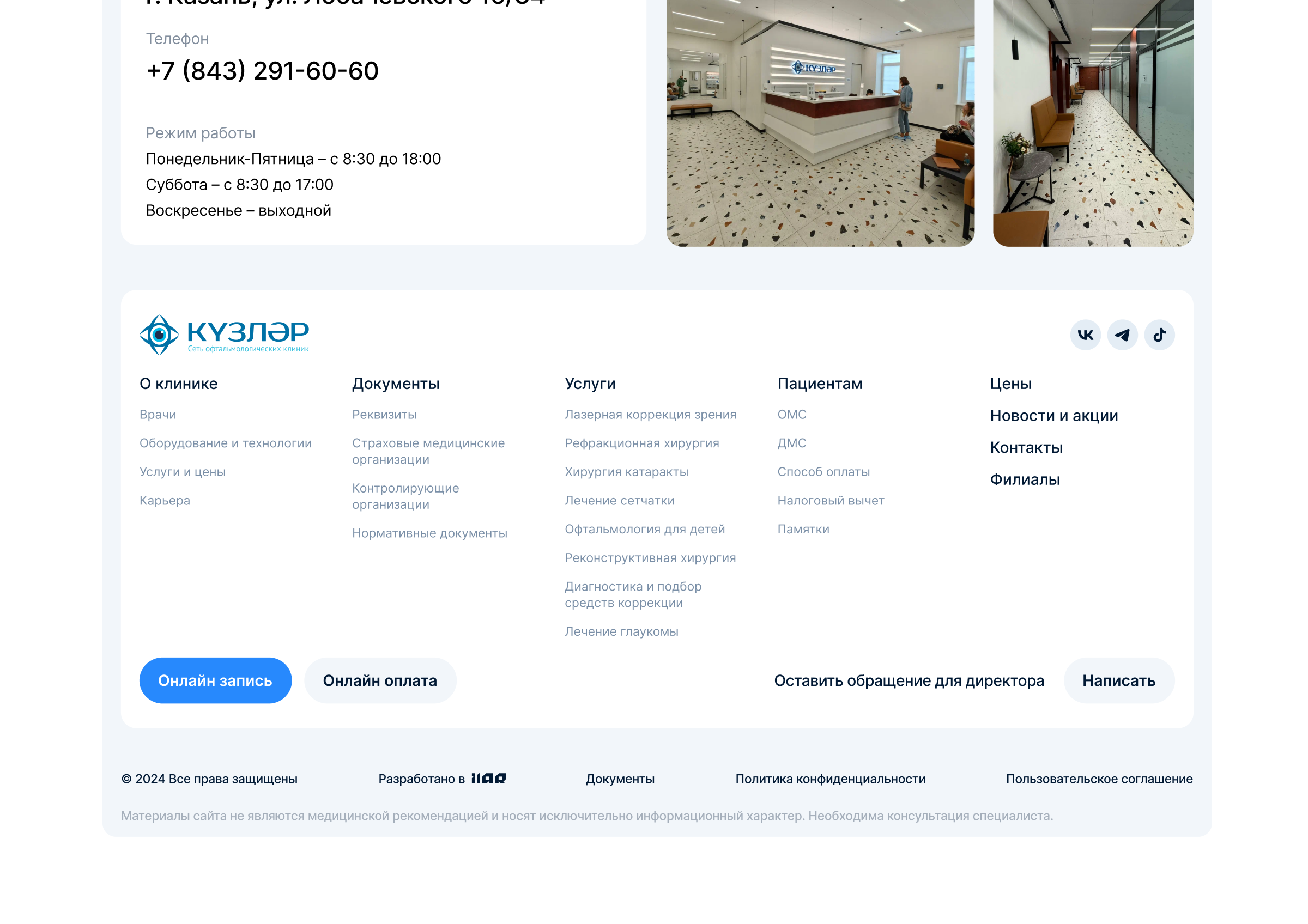Open the Врачи footer link
The height and width of the screenshot is (924, 1308).
tap(158, 415)
